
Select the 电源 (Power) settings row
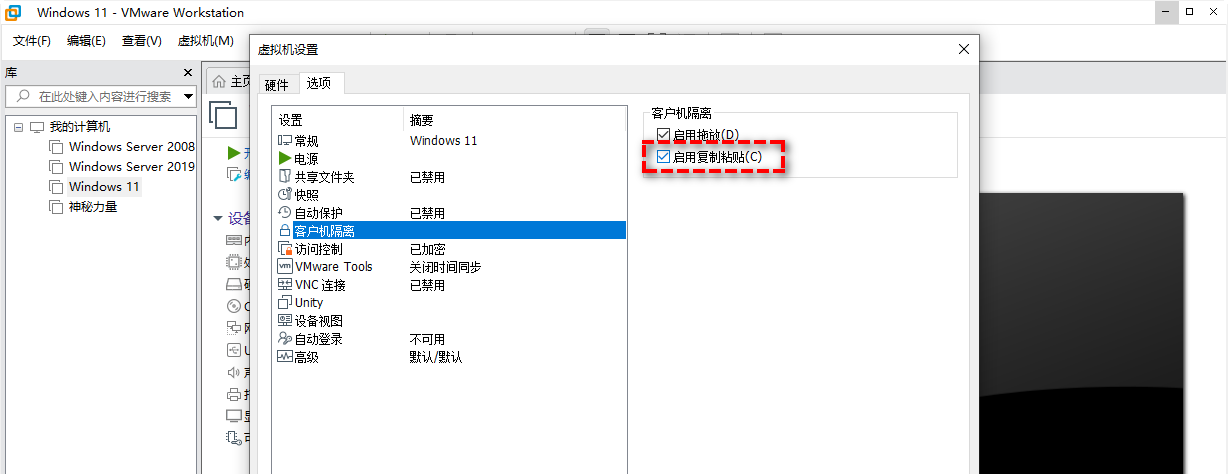click(x=450, y=159)
